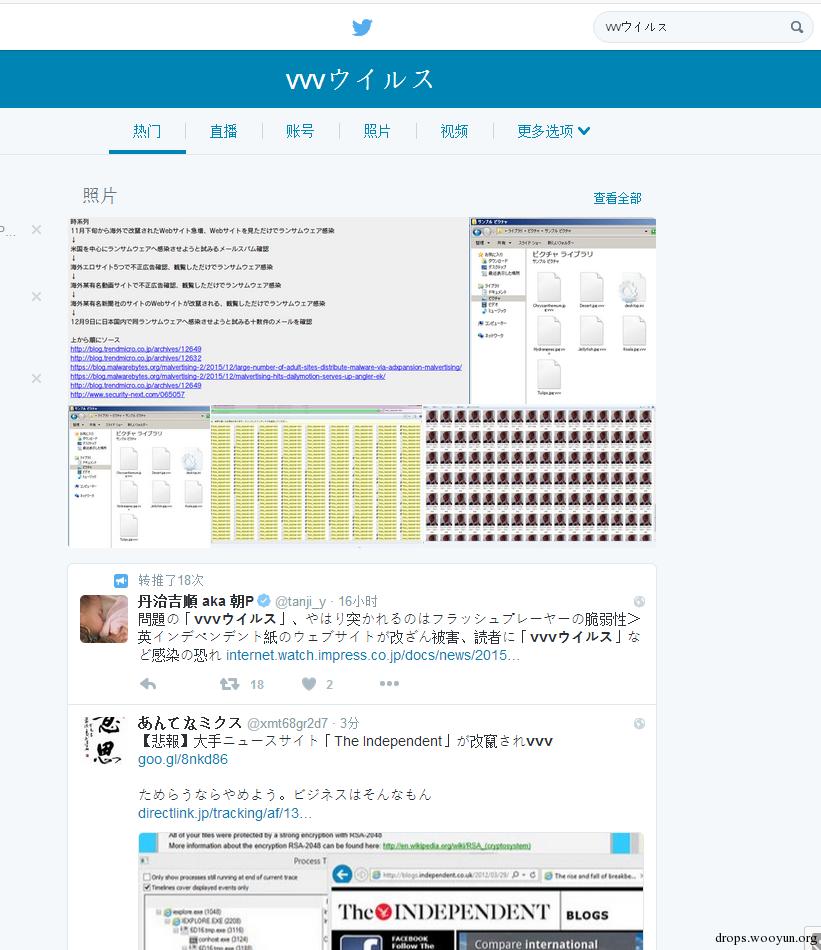Open the 16小时 timestamp
The image size is (821, 950).
[358, 601]
